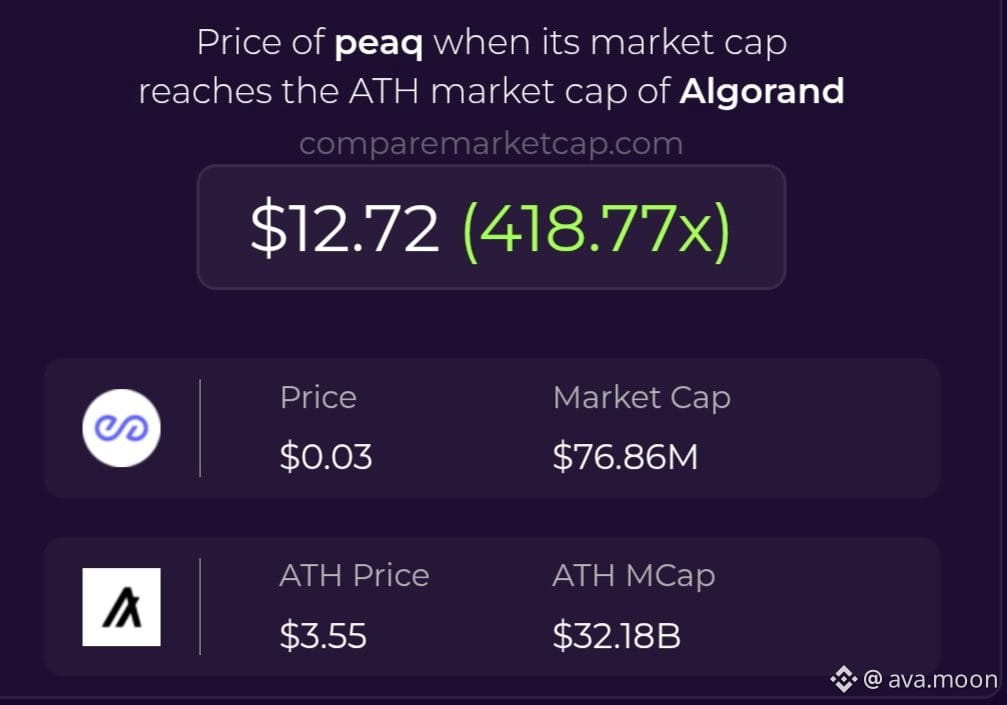
Task: Click the bold peaq name in title
Action: (379, 44)
